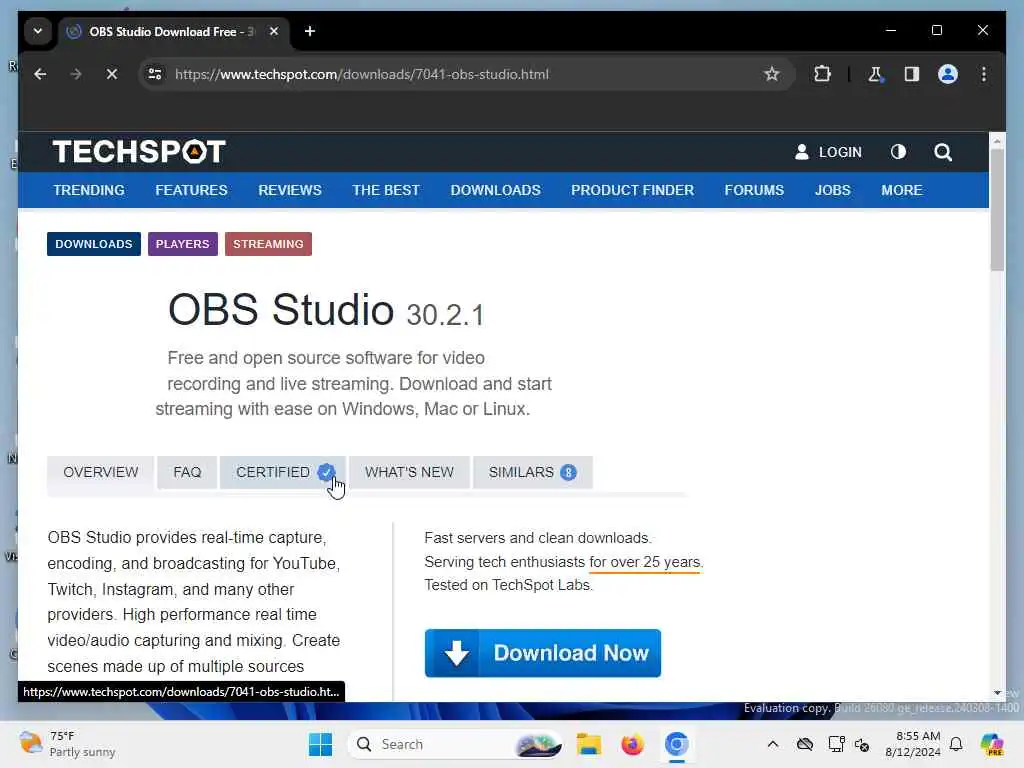Click the Copilot preview icon on taskbar
Screen dimensions: 1024x768
tap(992, 744)
